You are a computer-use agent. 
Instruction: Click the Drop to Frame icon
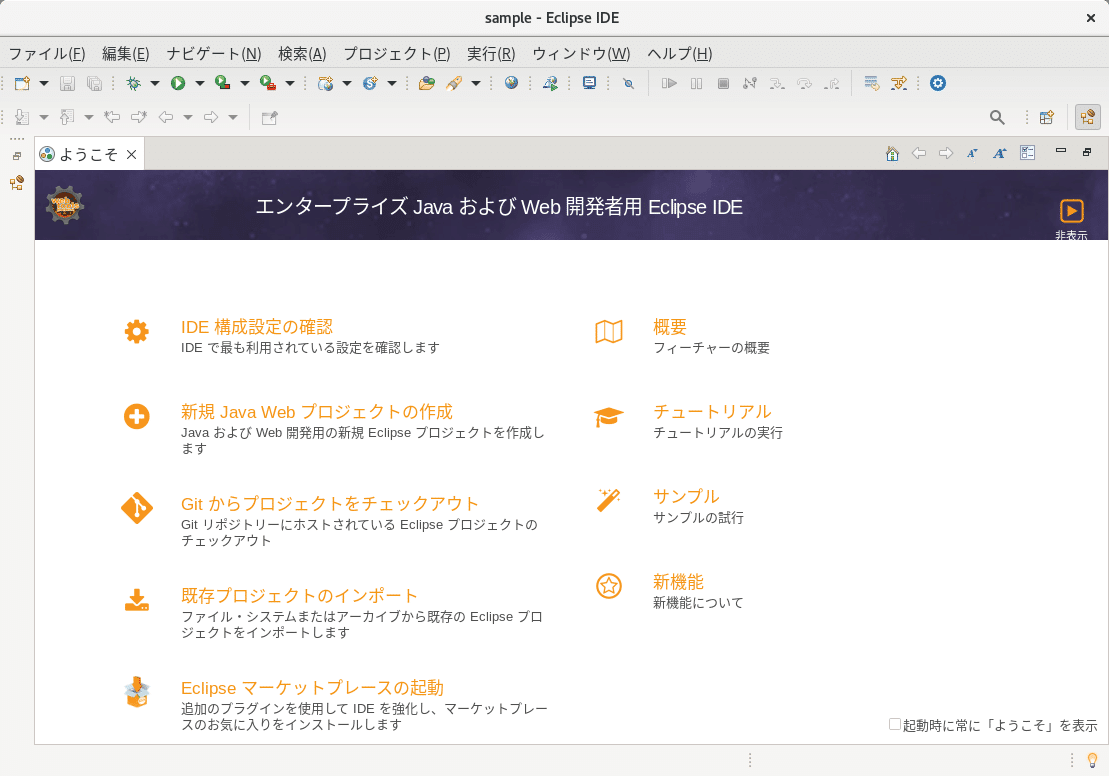tap(872, 83)
